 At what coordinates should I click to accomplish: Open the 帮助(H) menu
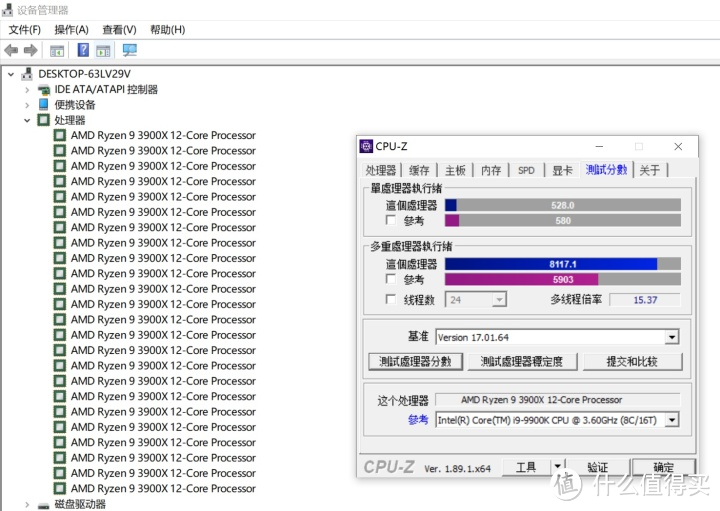click(x=168, y=30)
